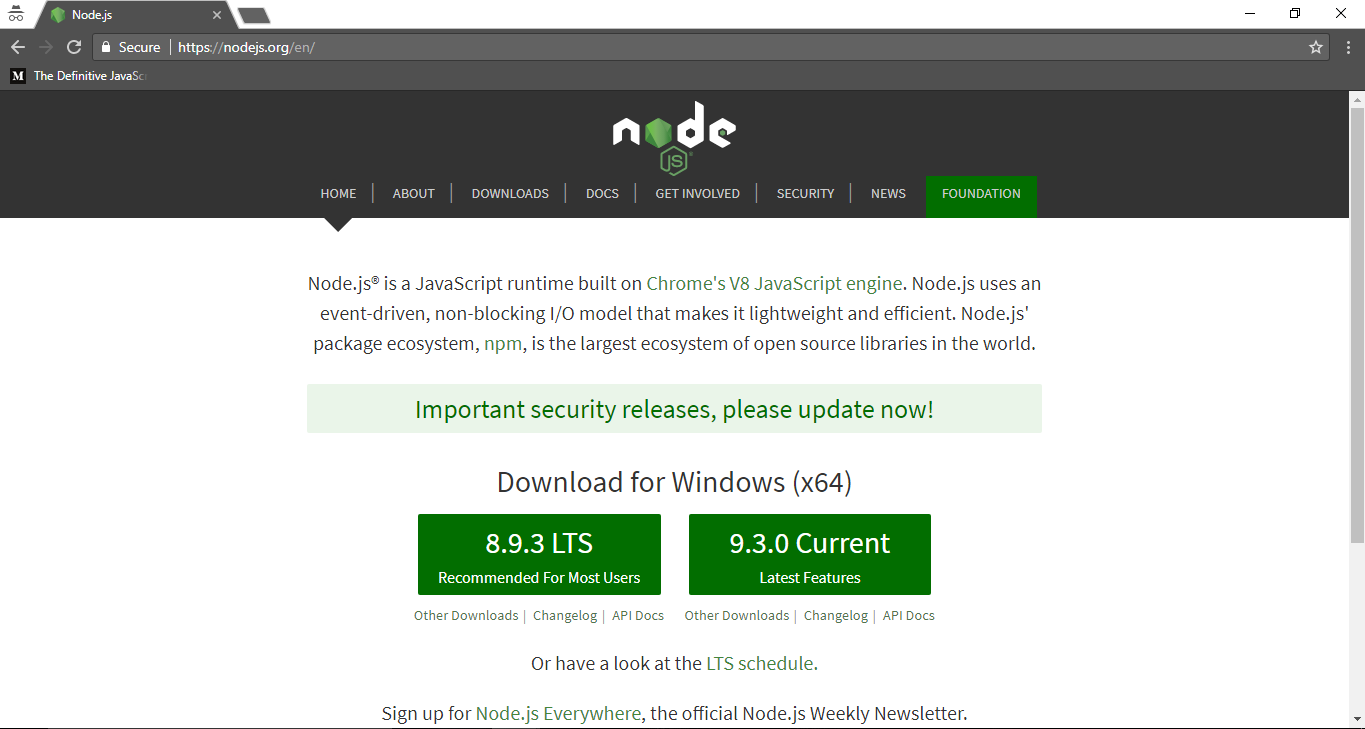The image size is (1365, 729).
Task: Open Other Downloads under 9.3.0 Current
Action: (x=737, y=616)
